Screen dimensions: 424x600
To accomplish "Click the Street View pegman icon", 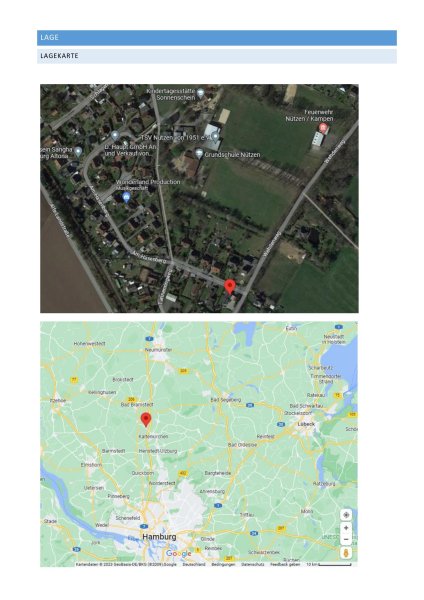I will pyautogui.click(x=346, y=553).
